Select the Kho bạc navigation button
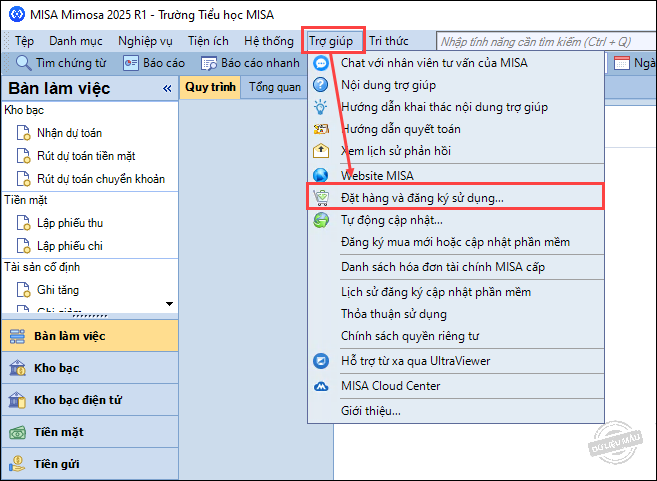This screenshot has height=481, width=657. [90, 368]
